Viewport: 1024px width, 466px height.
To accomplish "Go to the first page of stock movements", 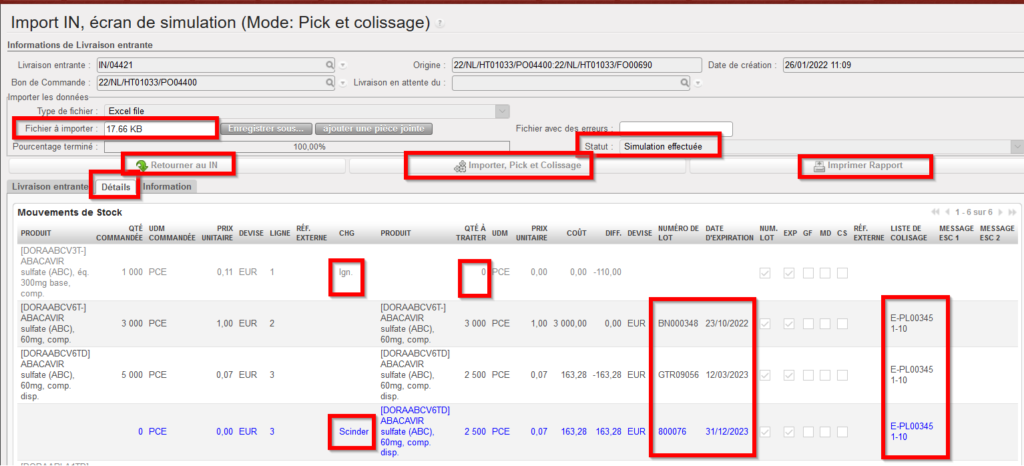I will coord(934,213).
